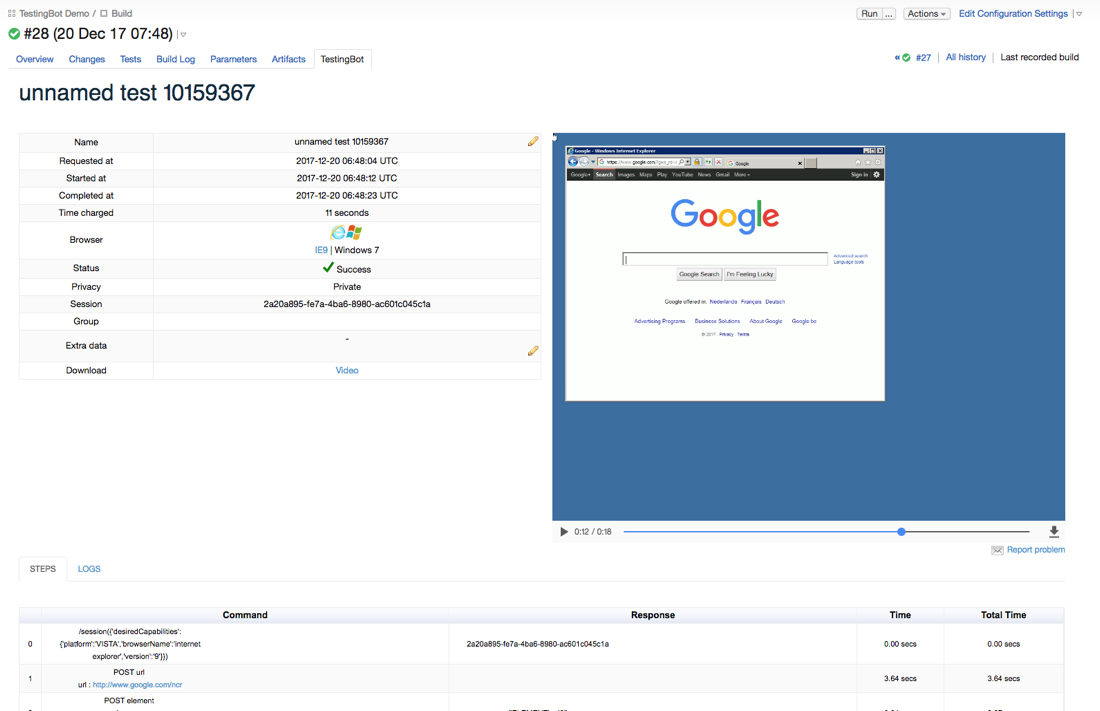The height and width of the screenshot is (711, 1100).
Task: Click the 'Last recorded build' label
Action: [x=1040, y=57]
